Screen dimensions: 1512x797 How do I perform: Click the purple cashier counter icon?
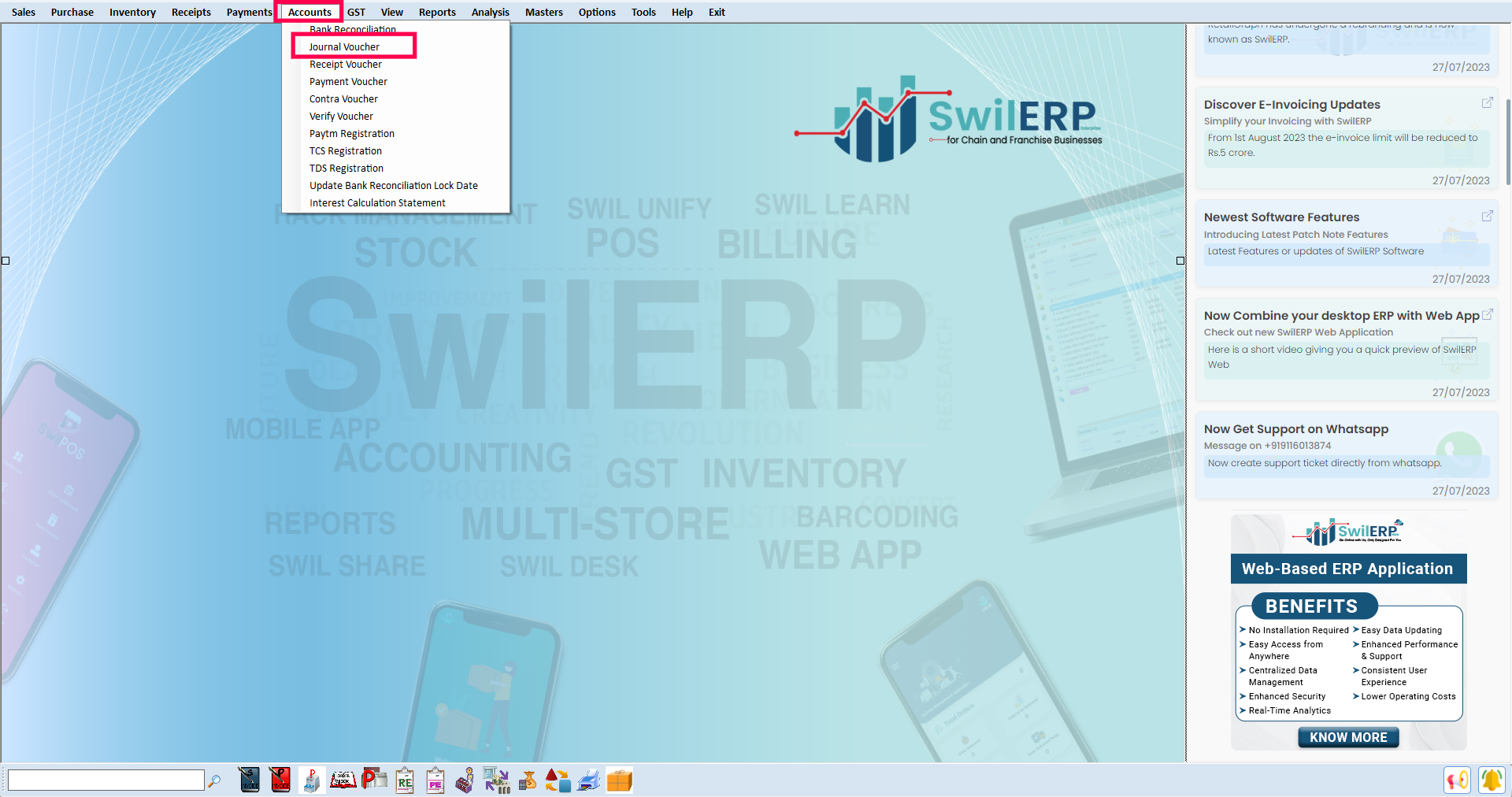coord(465,780)
